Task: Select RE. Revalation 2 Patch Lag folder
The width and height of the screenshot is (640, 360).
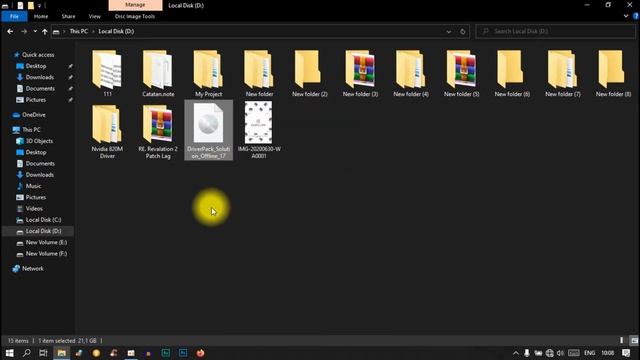Action: point(158,131)
